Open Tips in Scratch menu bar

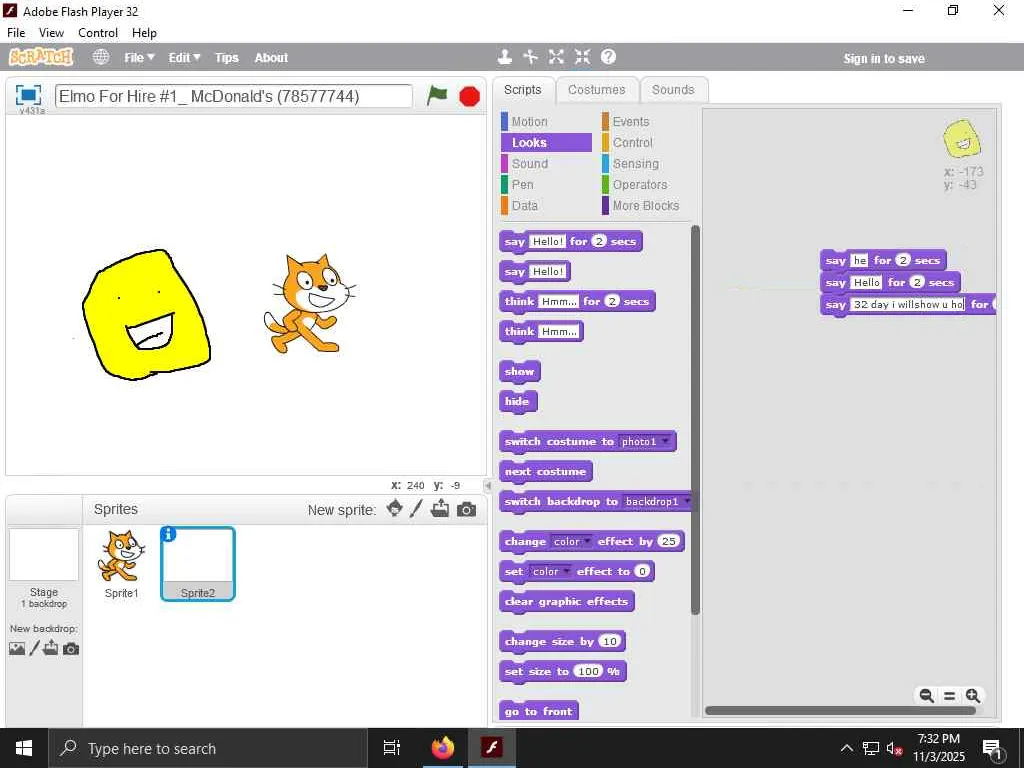(227, 57)
